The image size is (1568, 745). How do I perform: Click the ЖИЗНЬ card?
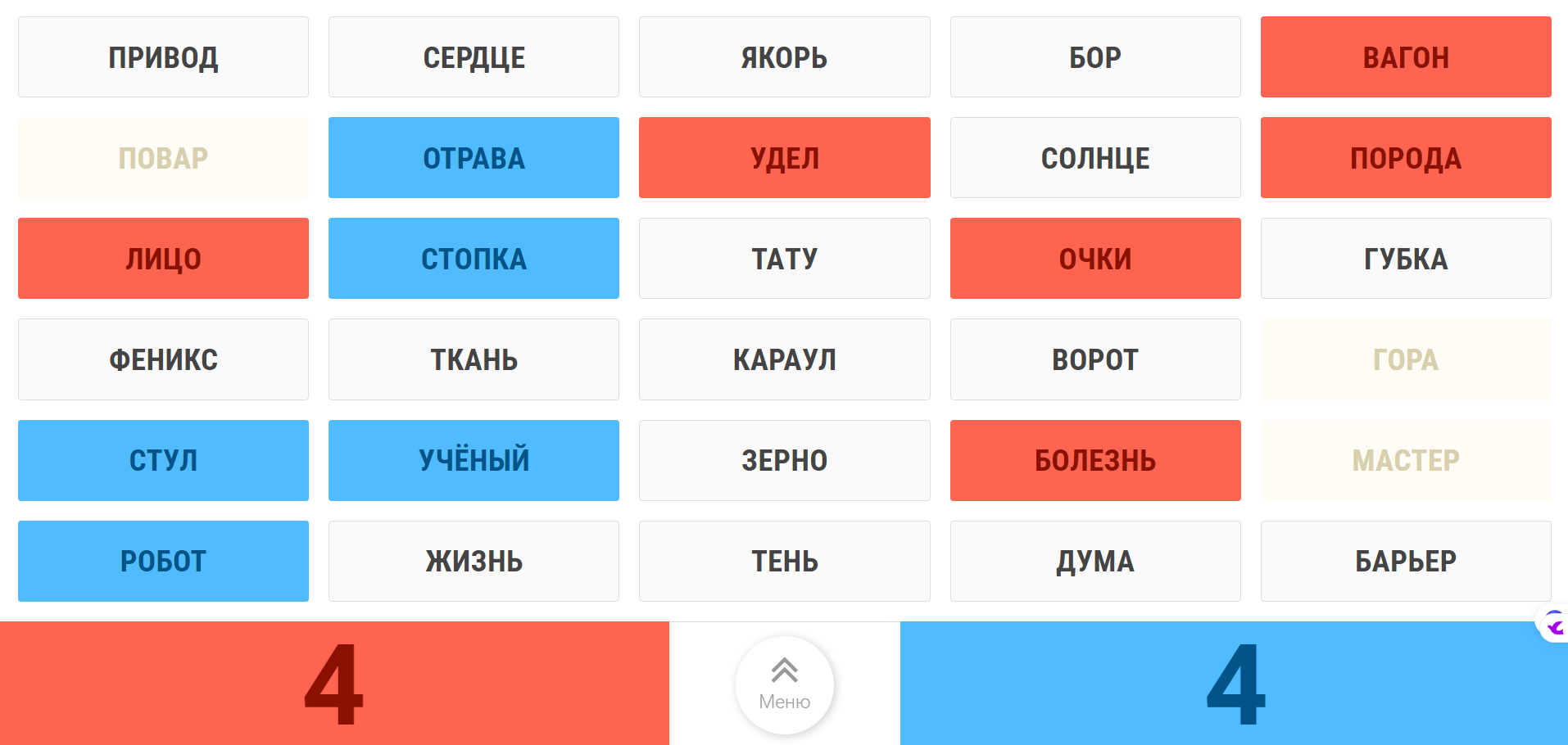pos(474,561)
